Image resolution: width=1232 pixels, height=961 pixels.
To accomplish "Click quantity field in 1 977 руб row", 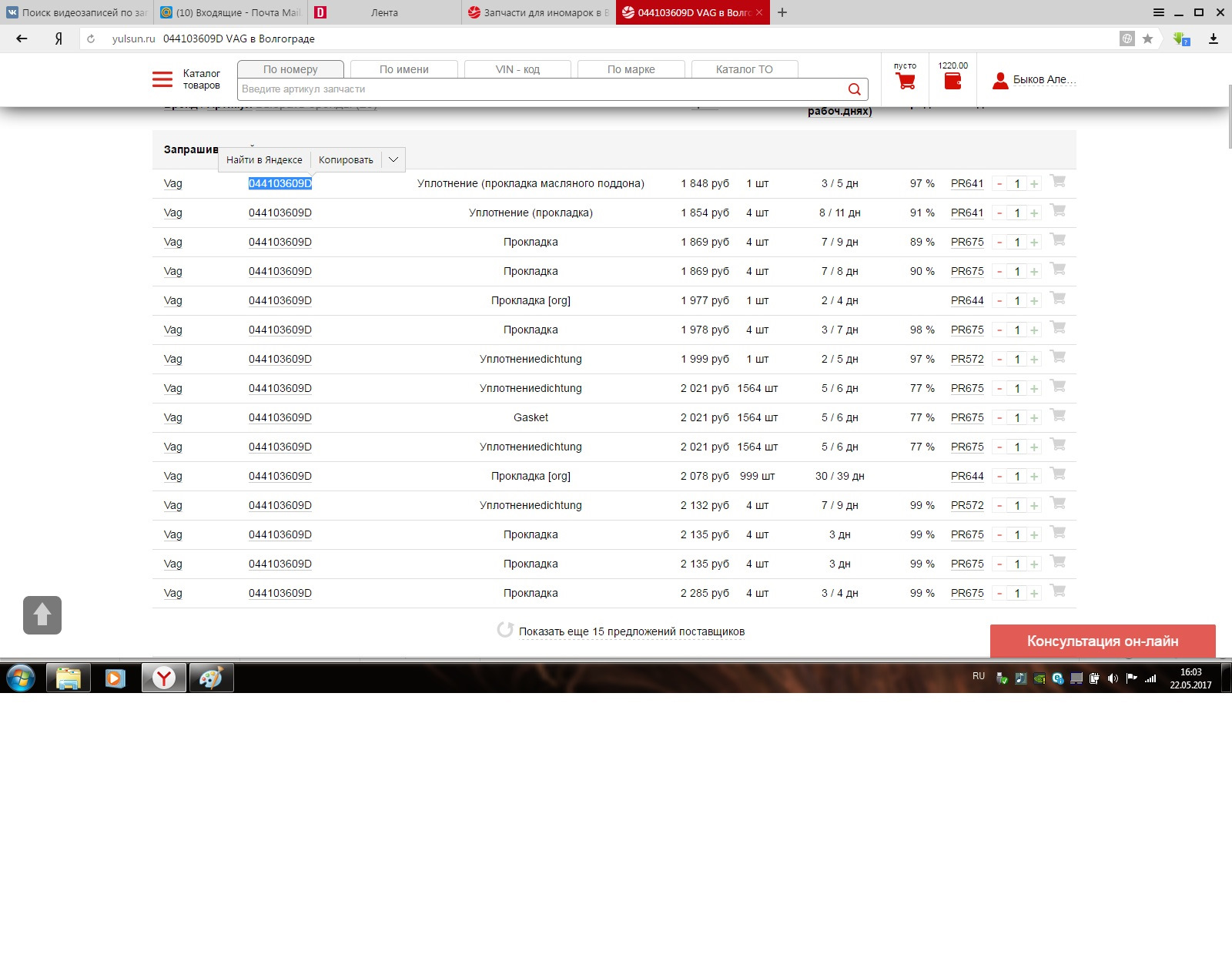I will [1017, 300].
